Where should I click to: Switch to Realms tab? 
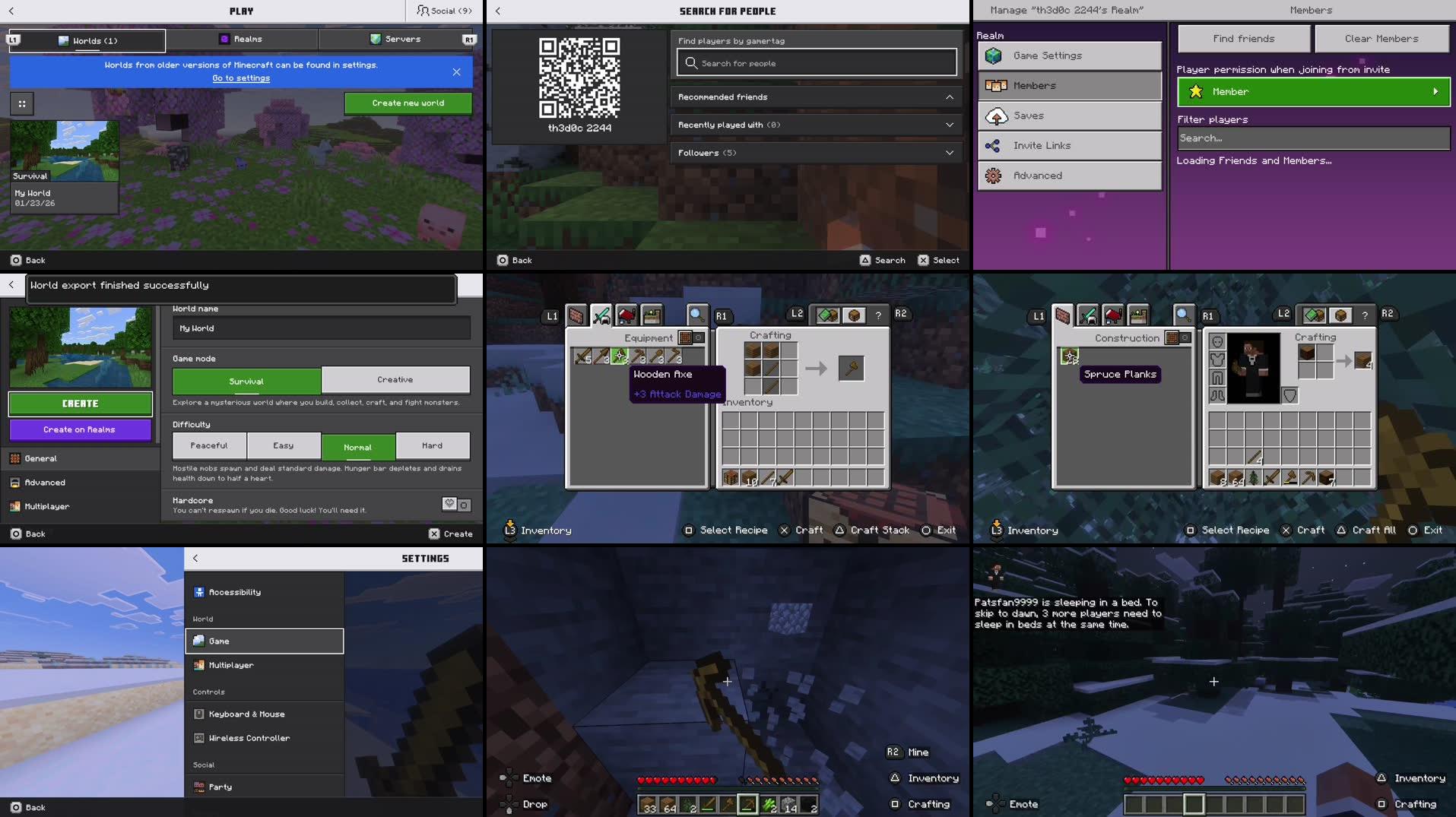tap(242, 39)
